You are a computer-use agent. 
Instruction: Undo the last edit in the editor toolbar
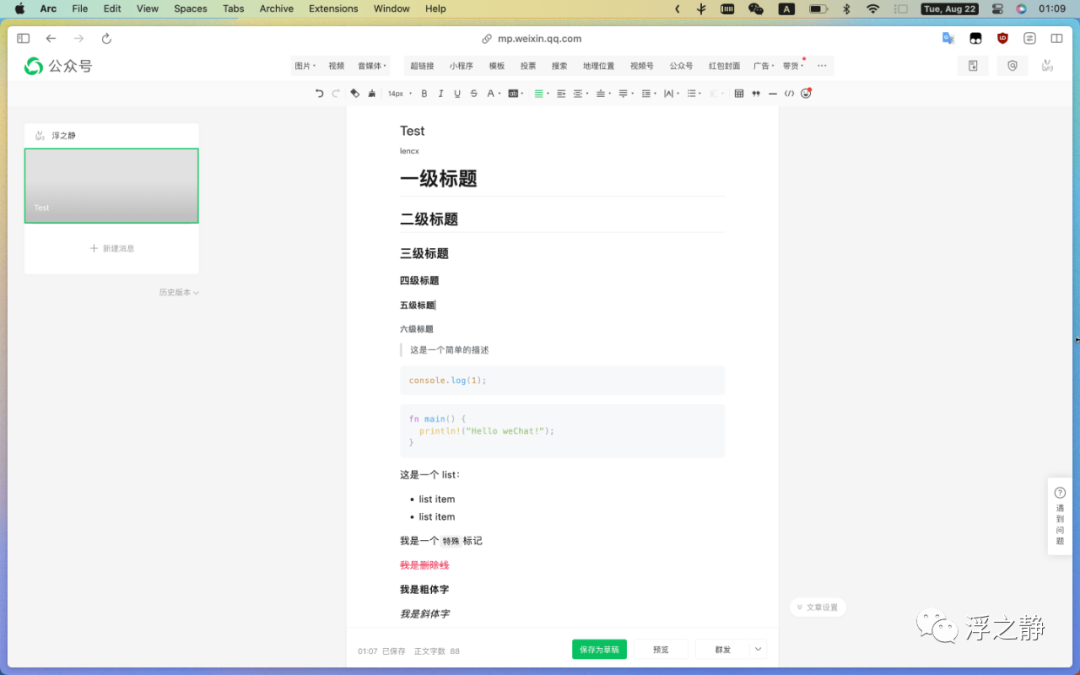319,94
